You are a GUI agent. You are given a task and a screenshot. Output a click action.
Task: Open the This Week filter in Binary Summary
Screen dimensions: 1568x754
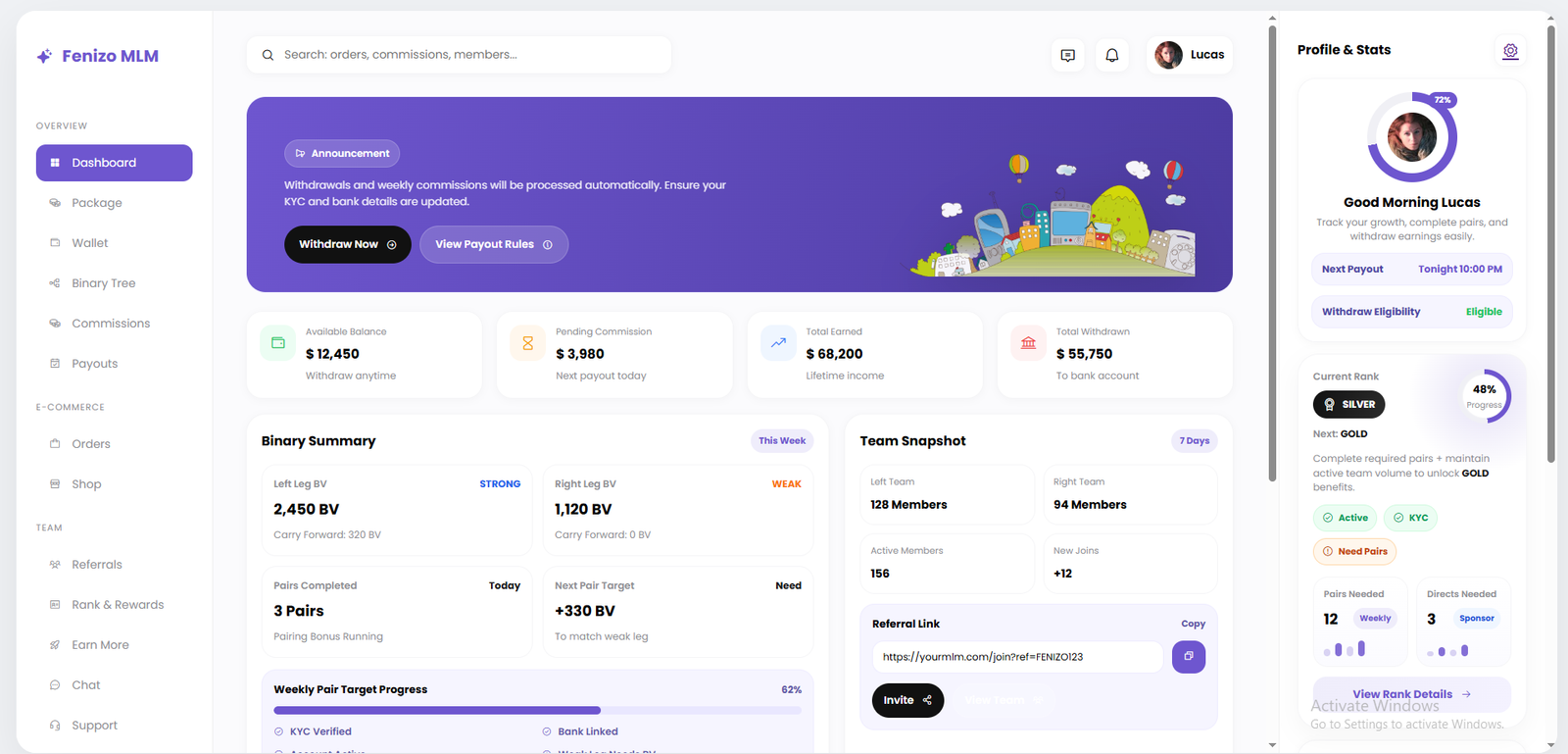coord(781,441)
